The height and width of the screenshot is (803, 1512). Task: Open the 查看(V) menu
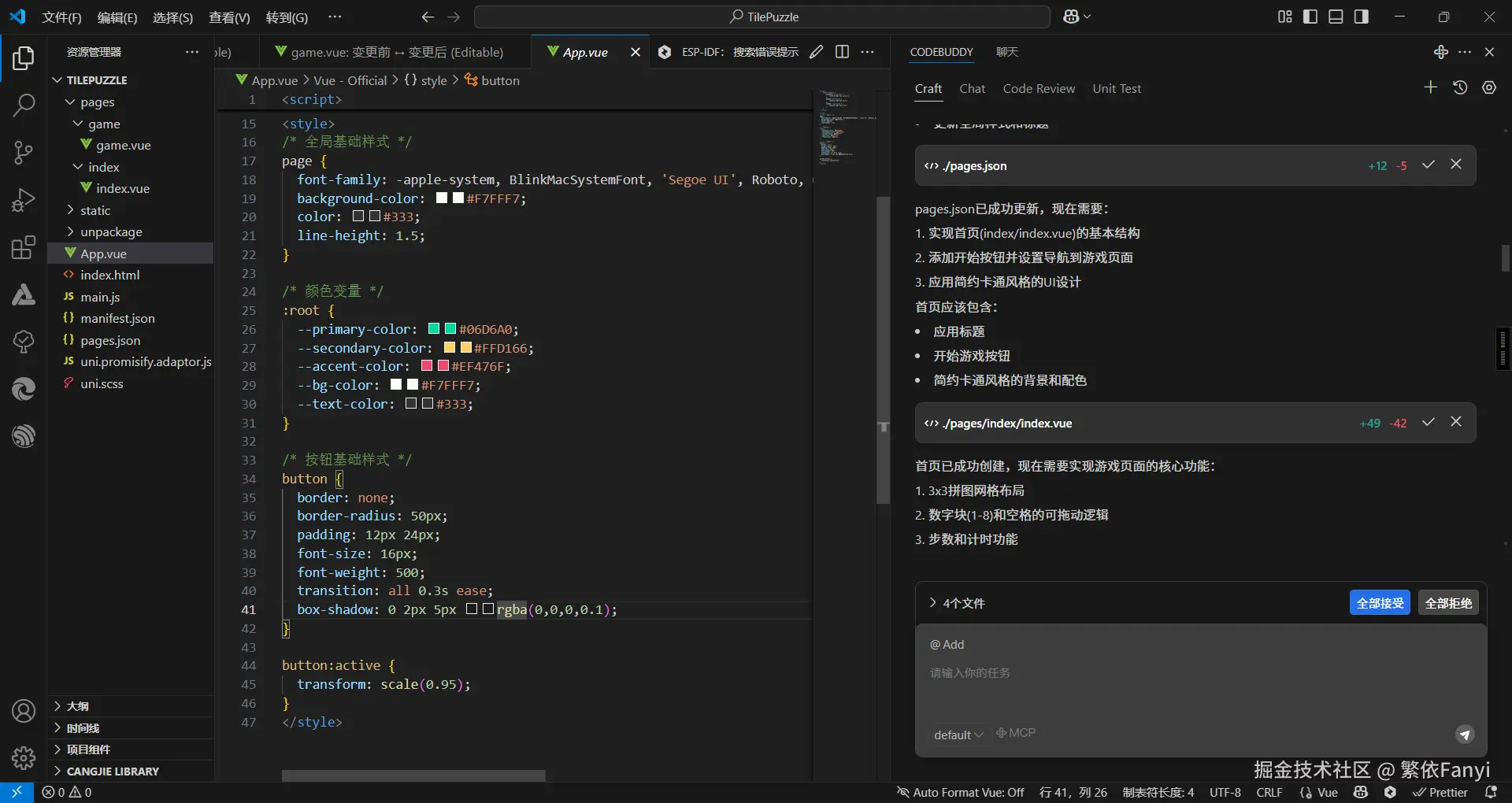point(229,17)
